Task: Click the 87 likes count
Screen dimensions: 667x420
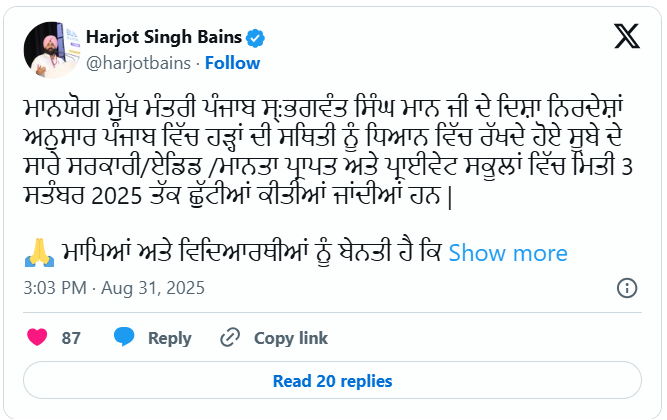Action: [x=71, y=338]
